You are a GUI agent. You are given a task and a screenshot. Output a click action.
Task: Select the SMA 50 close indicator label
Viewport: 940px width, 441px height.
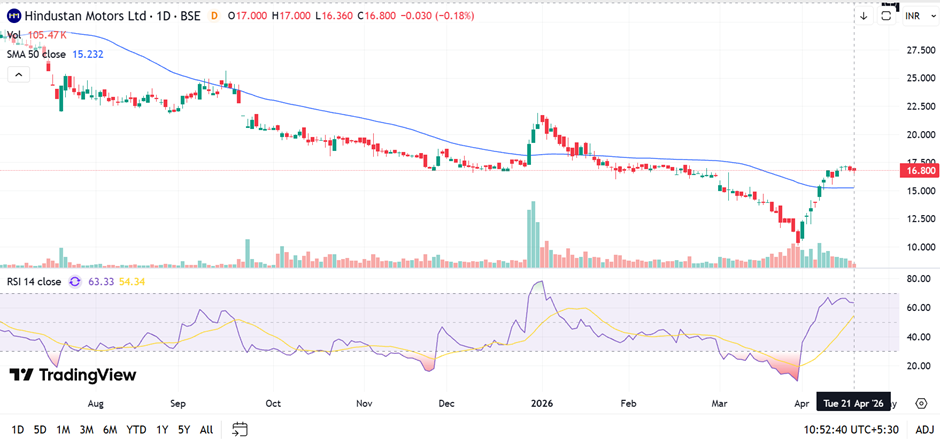pyautogui.click(x=38, y=52)
